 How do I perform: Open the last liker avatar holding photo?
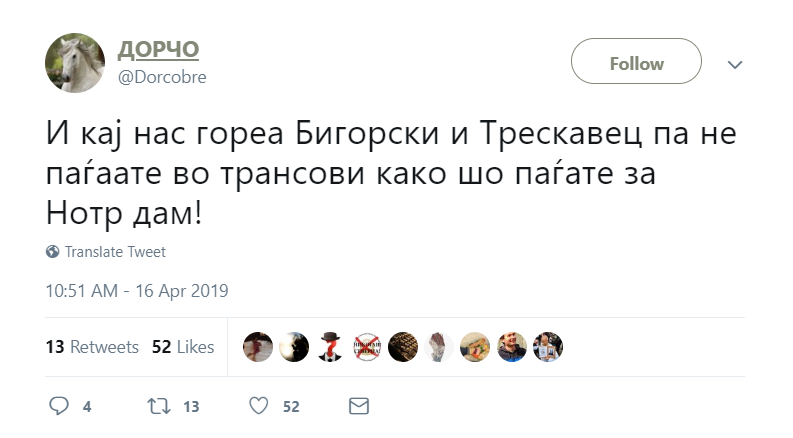coord(548,347)
